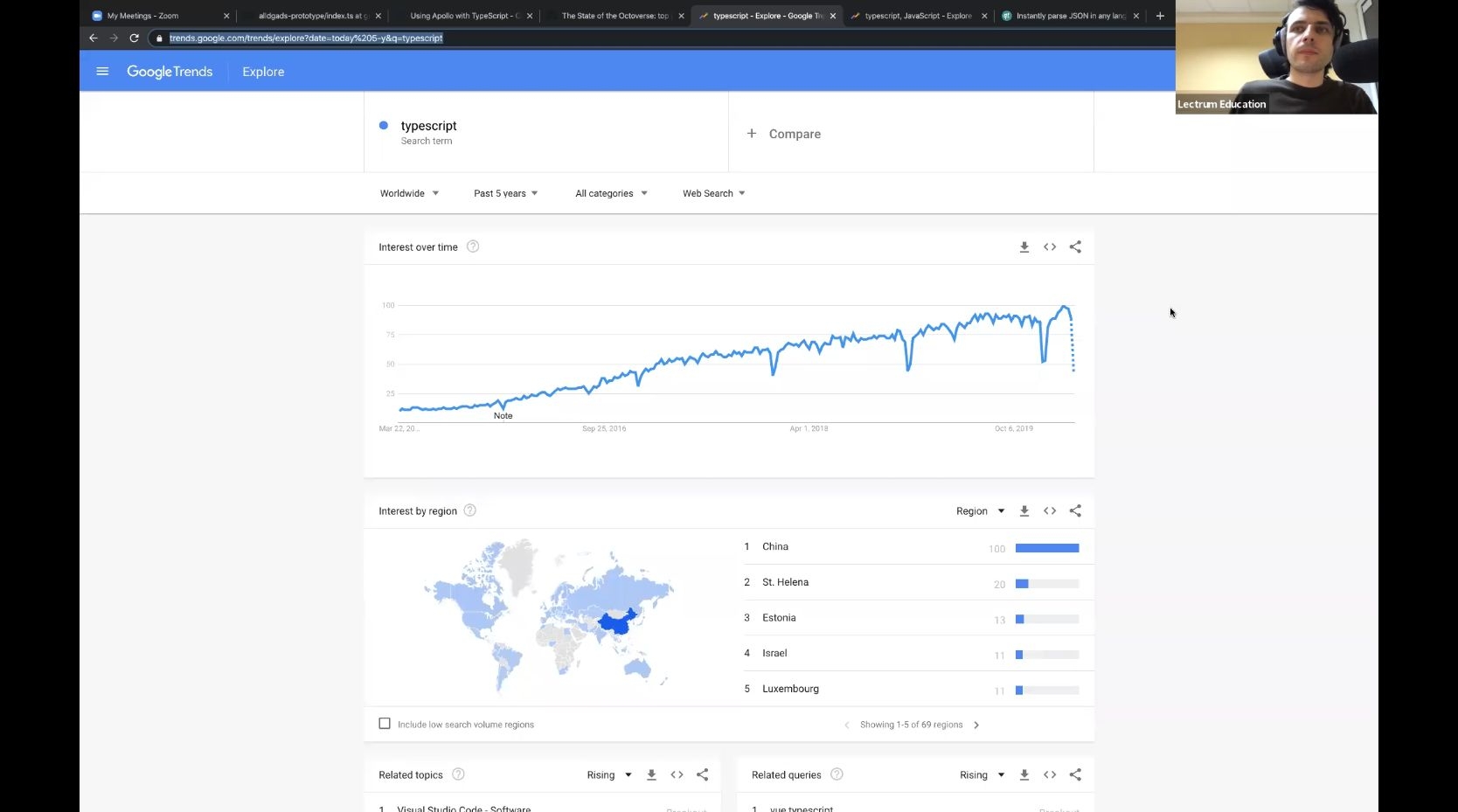
Task: Download Interest over time data as CSV
Action: (x=1024, y=247)
